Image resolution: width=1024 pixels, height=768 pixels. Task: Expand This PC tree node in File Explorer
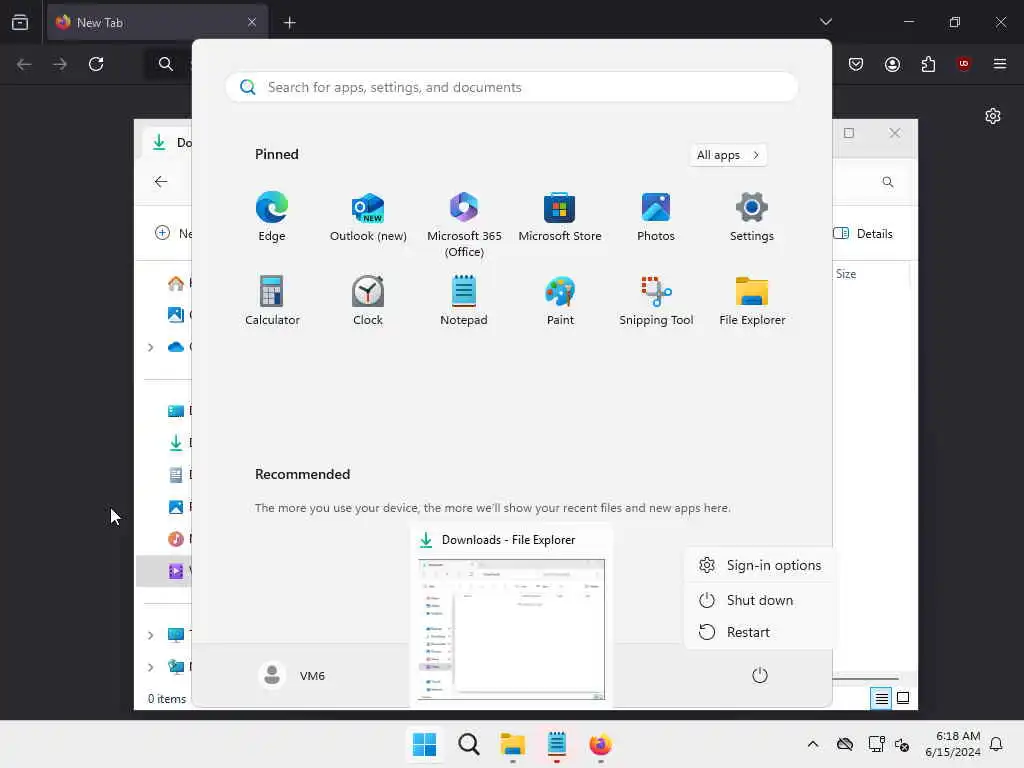click(x=150, y=635)
